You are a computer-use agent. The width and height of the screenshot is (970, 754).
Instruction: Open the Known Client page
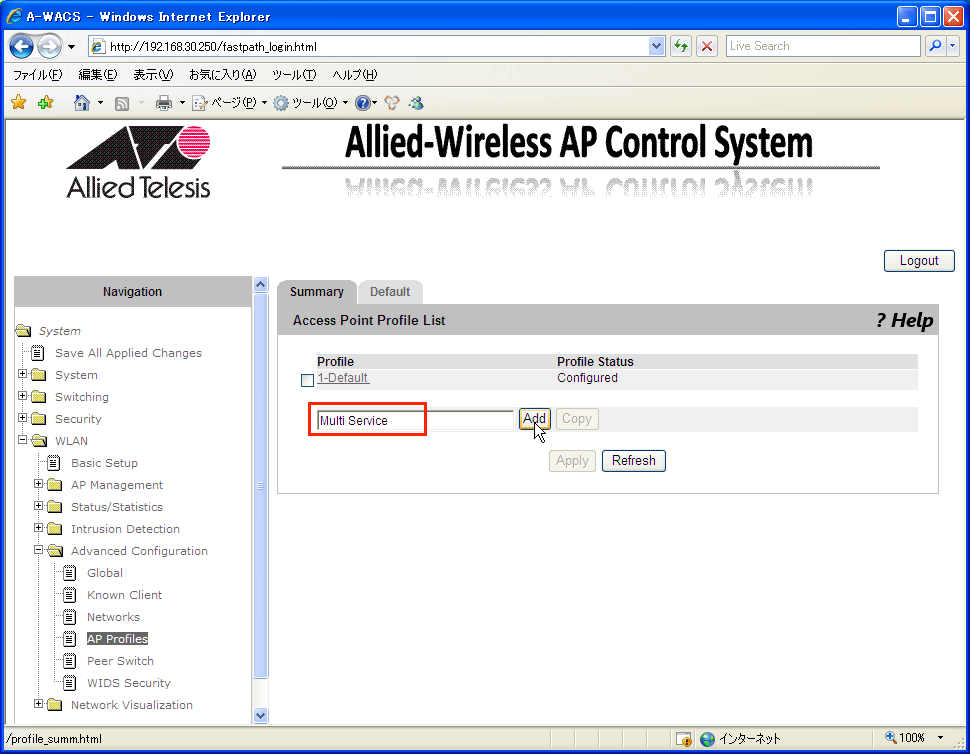coord(124,595)
